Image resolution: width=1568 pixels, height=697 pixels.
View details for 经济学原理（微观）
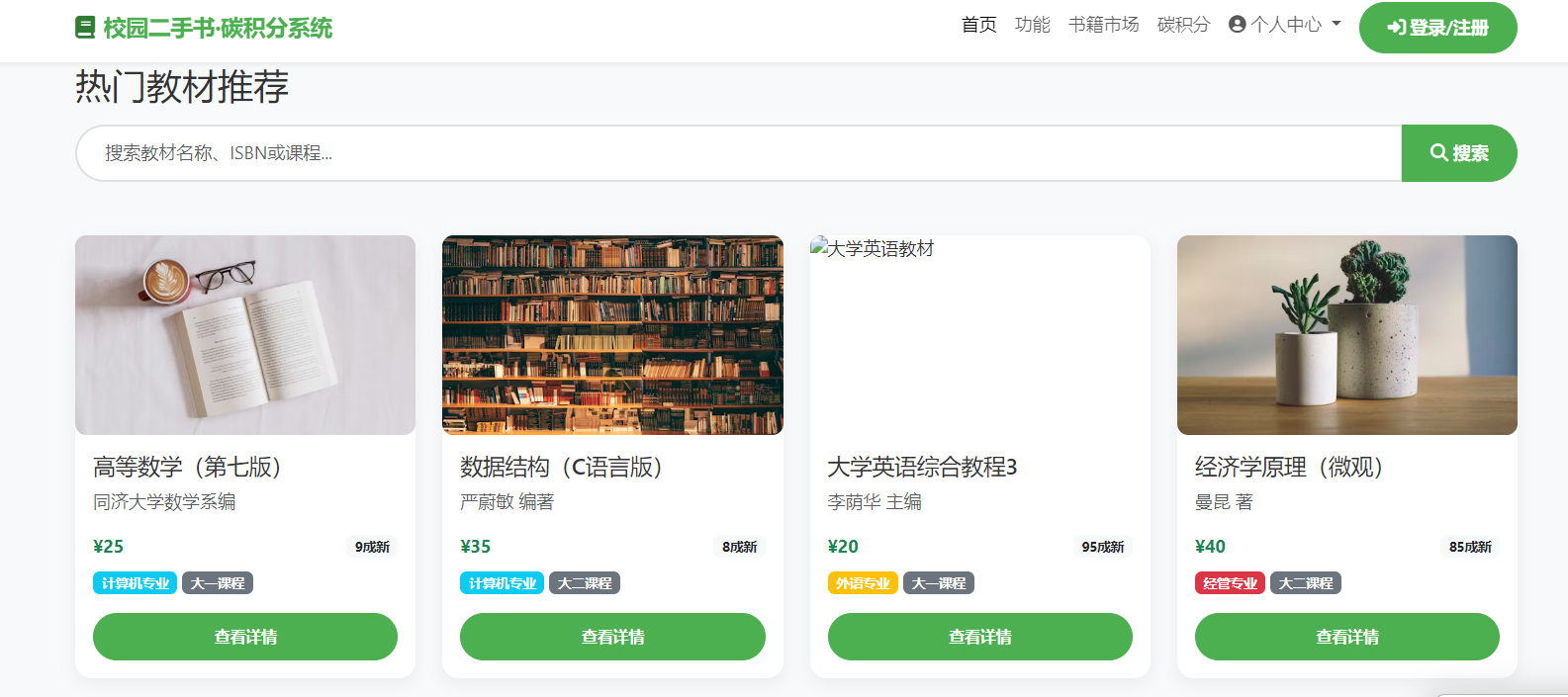coord(1347,637)
